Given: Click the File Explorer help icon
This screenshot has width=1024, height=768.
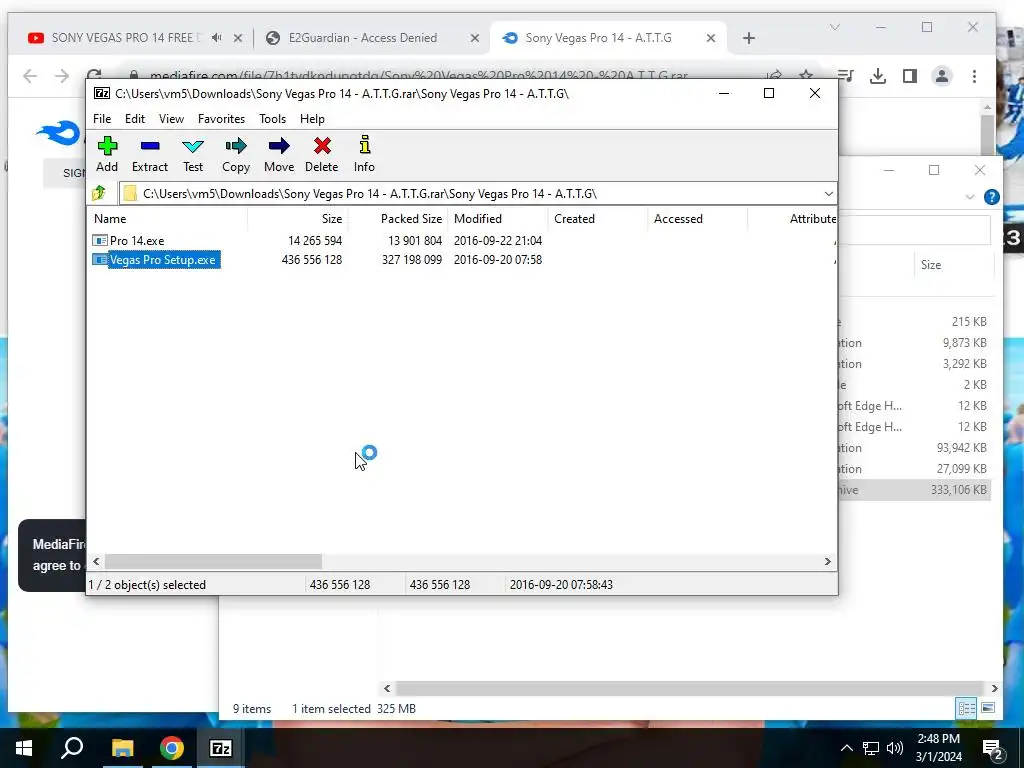Looking at the screenshot, I should click(x=991, y=197).
